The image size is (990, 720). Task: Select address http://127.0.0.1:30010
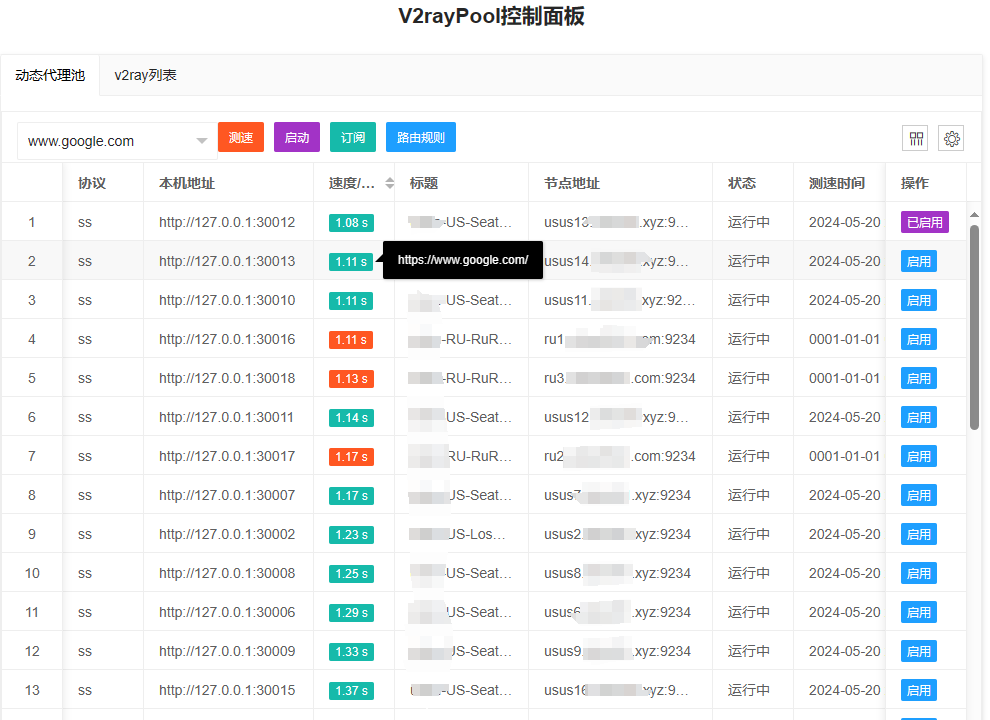click(x=227, y=301)
